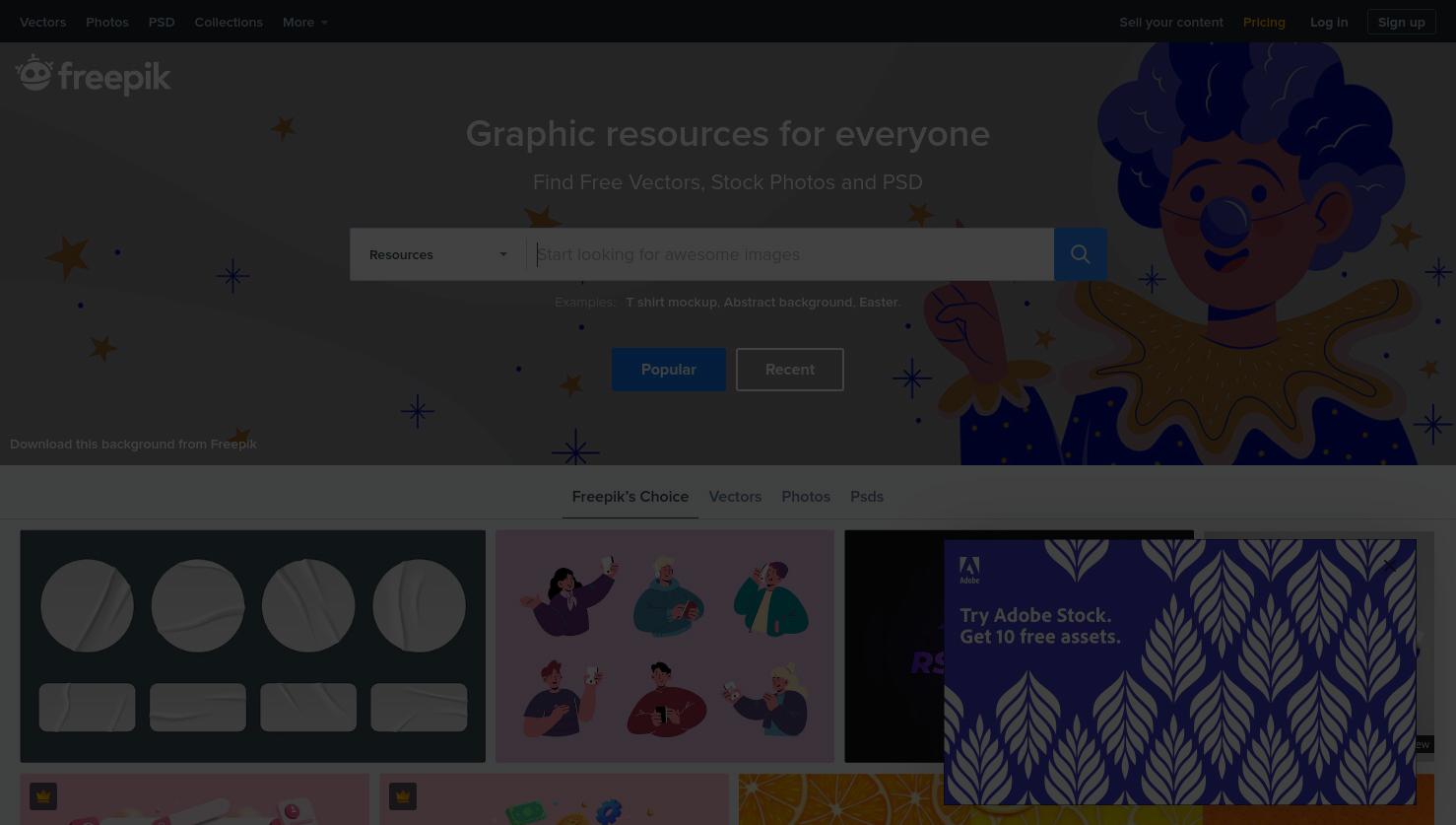Open the Vectors menu item
1456x825 pixels.
[x=42, y=22]
